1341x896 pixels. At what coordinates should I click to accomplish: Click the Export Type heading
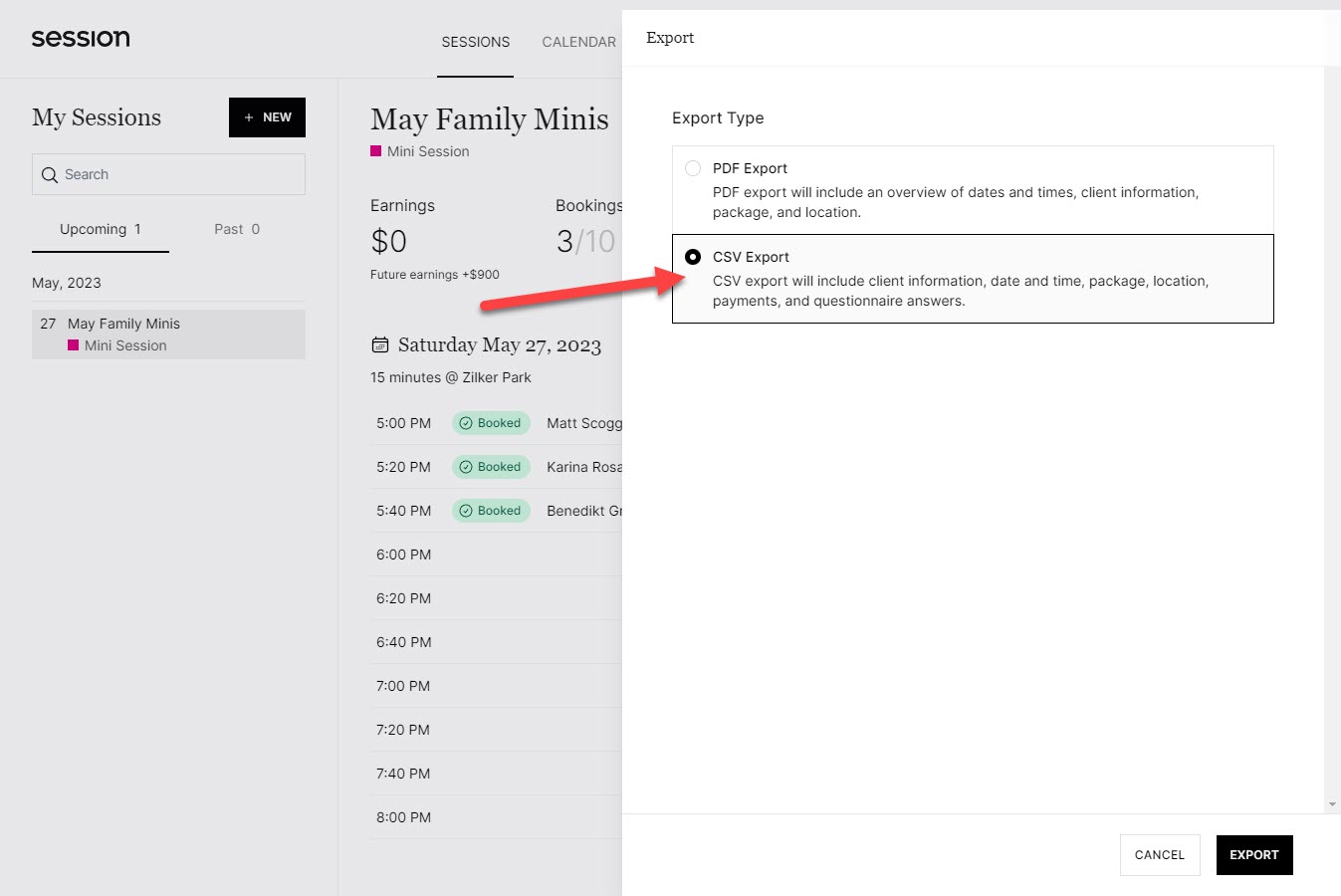718,117
